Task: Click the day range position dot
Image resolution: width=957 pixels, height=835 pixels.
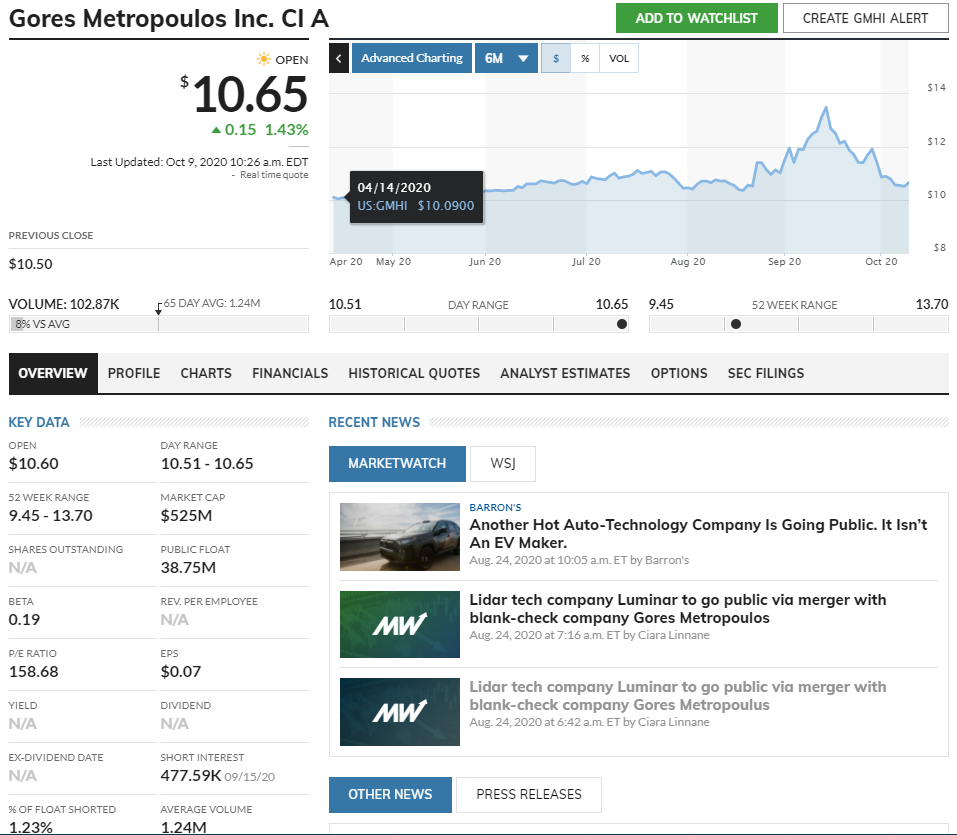Action: point(622,324)
